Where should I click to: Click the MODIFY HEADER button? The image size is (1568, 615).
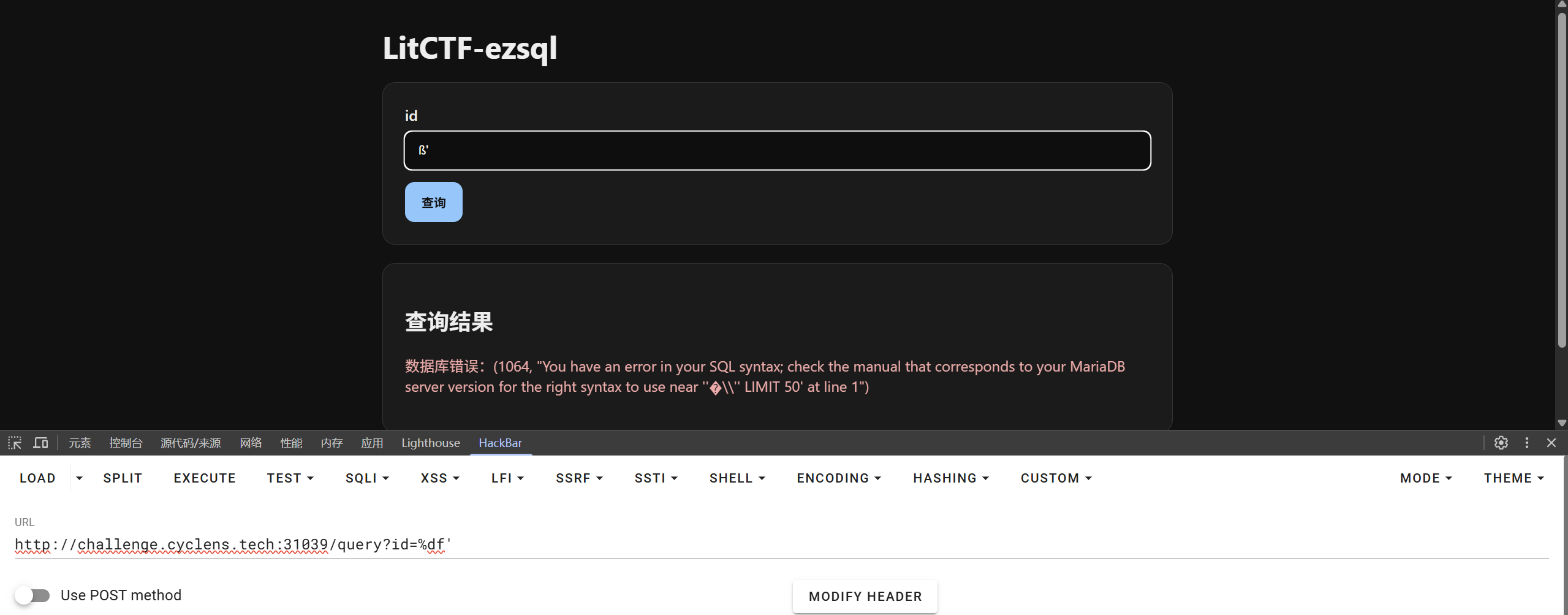pos(865,597)
